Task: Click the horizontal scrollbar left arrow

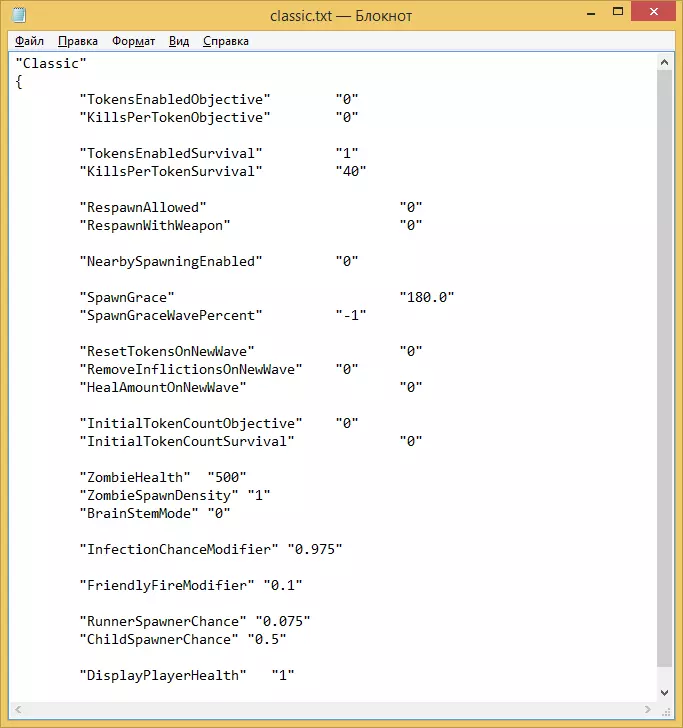Action: [x=18, y=709]
